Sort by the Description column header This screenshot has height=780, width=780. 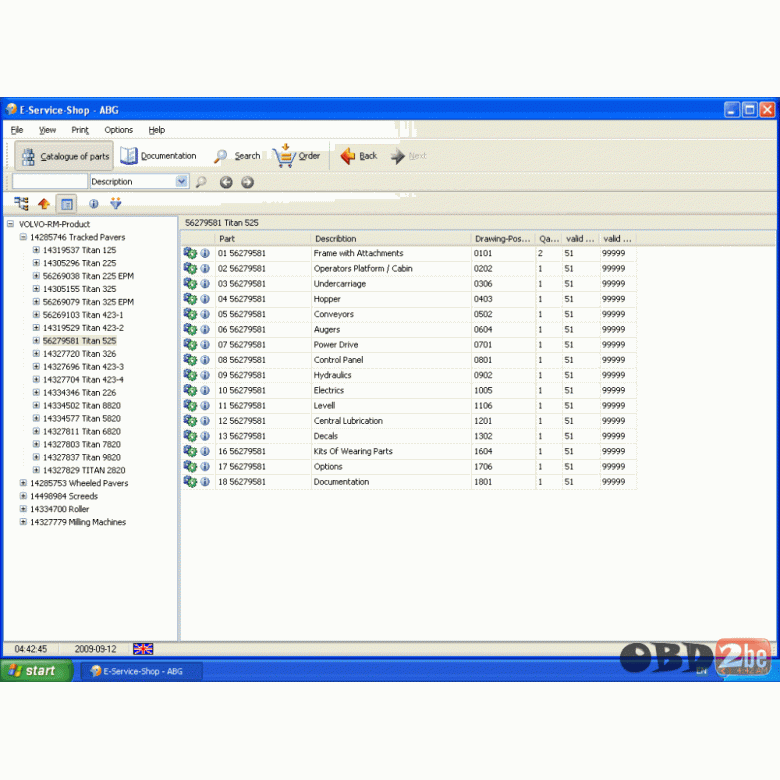[x=391, y=239]
